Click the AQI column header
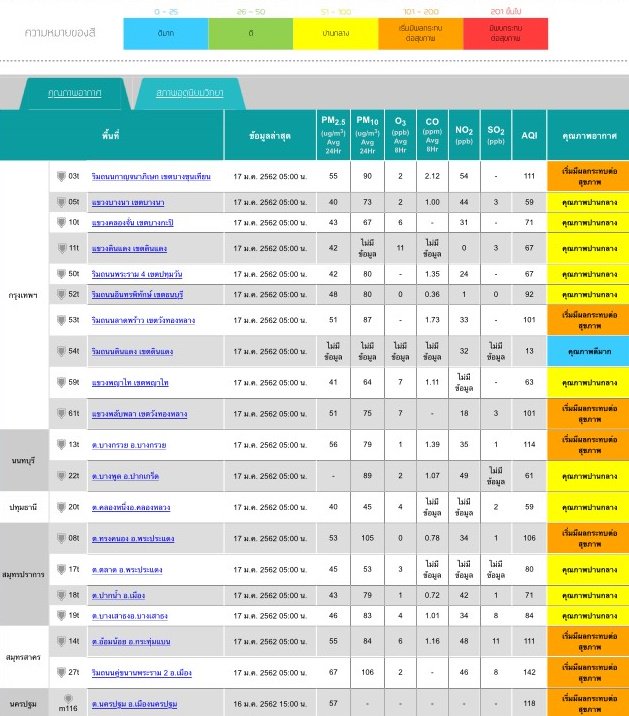Screen dimensions: 629x716 (x=529, y=135)
